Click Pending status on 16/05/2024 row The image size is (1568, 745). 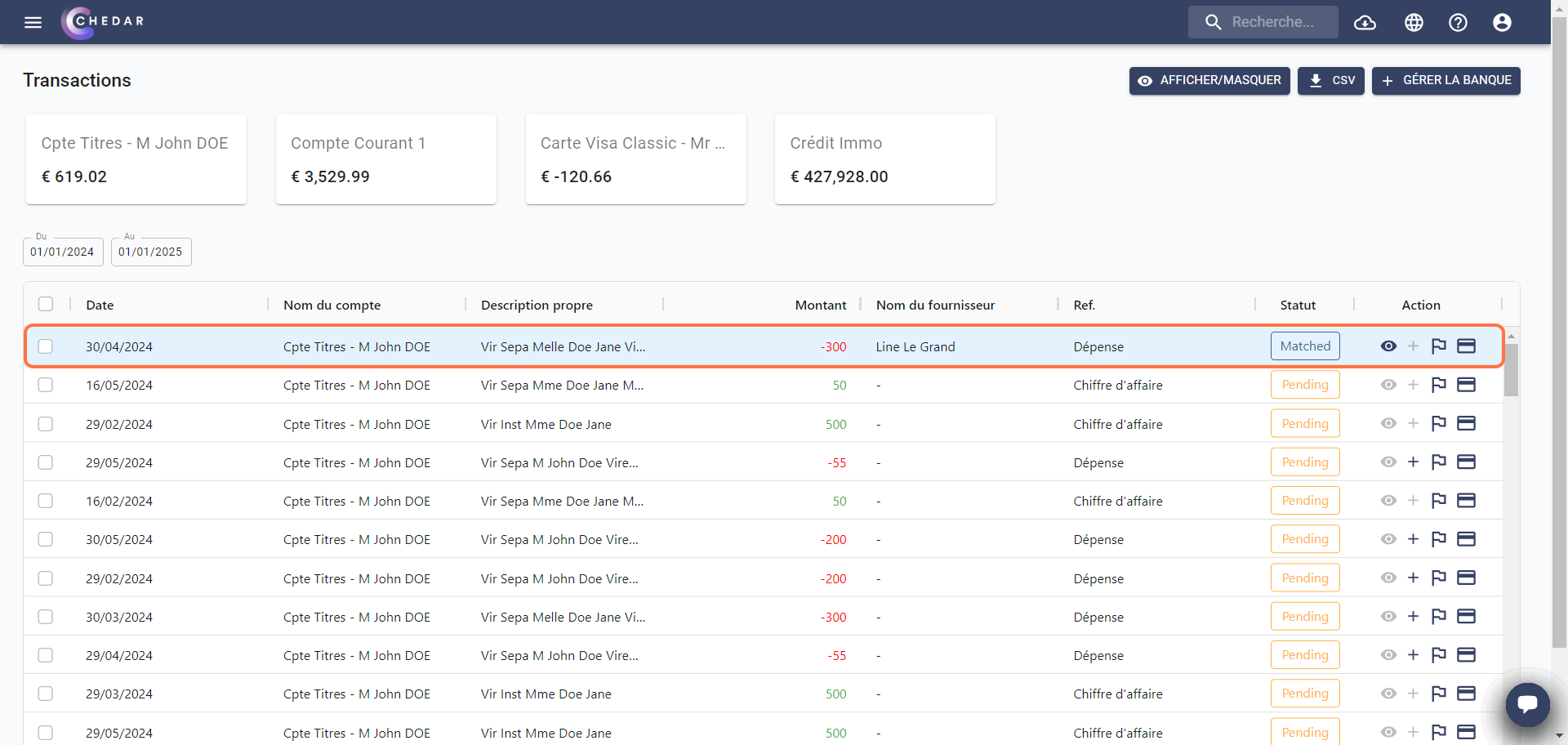point(1305,385)
